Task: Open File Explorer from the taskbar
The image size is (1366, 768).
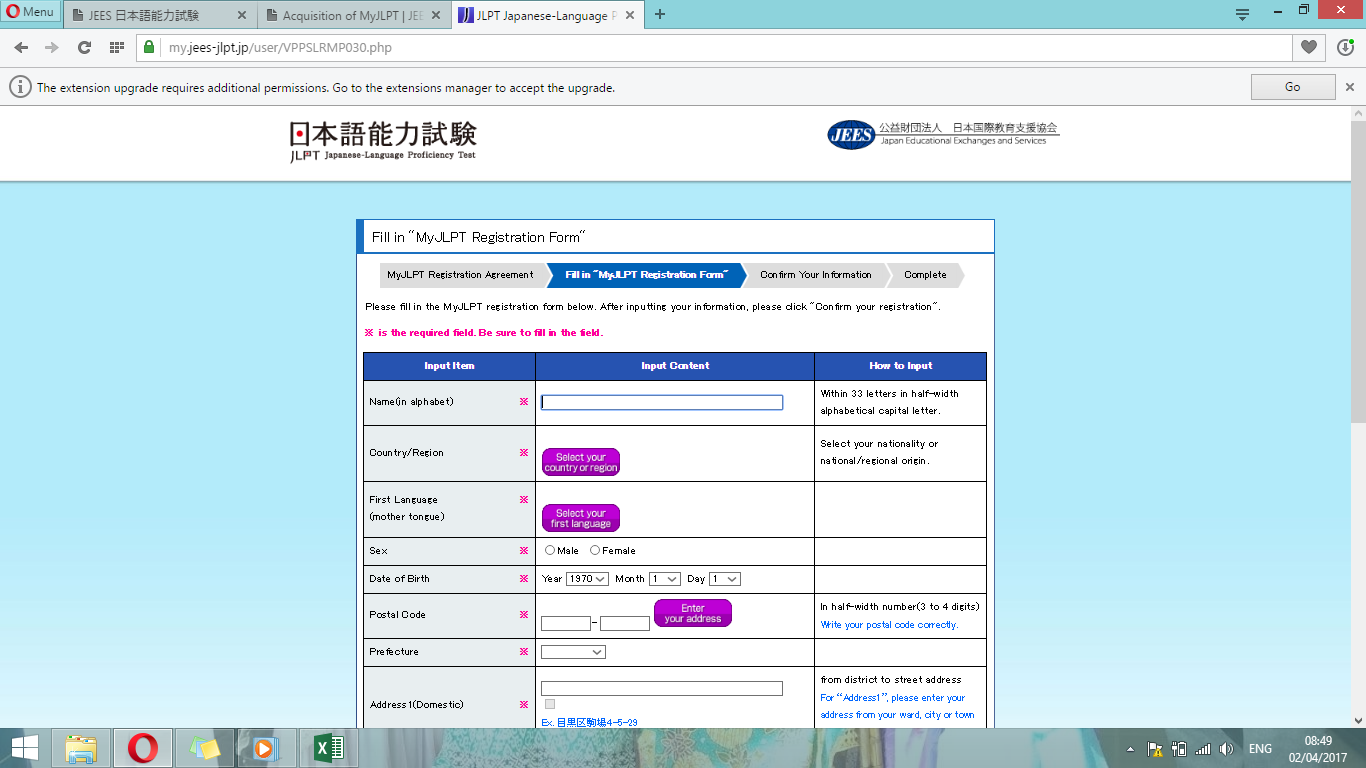Action: tap(82, 748)
